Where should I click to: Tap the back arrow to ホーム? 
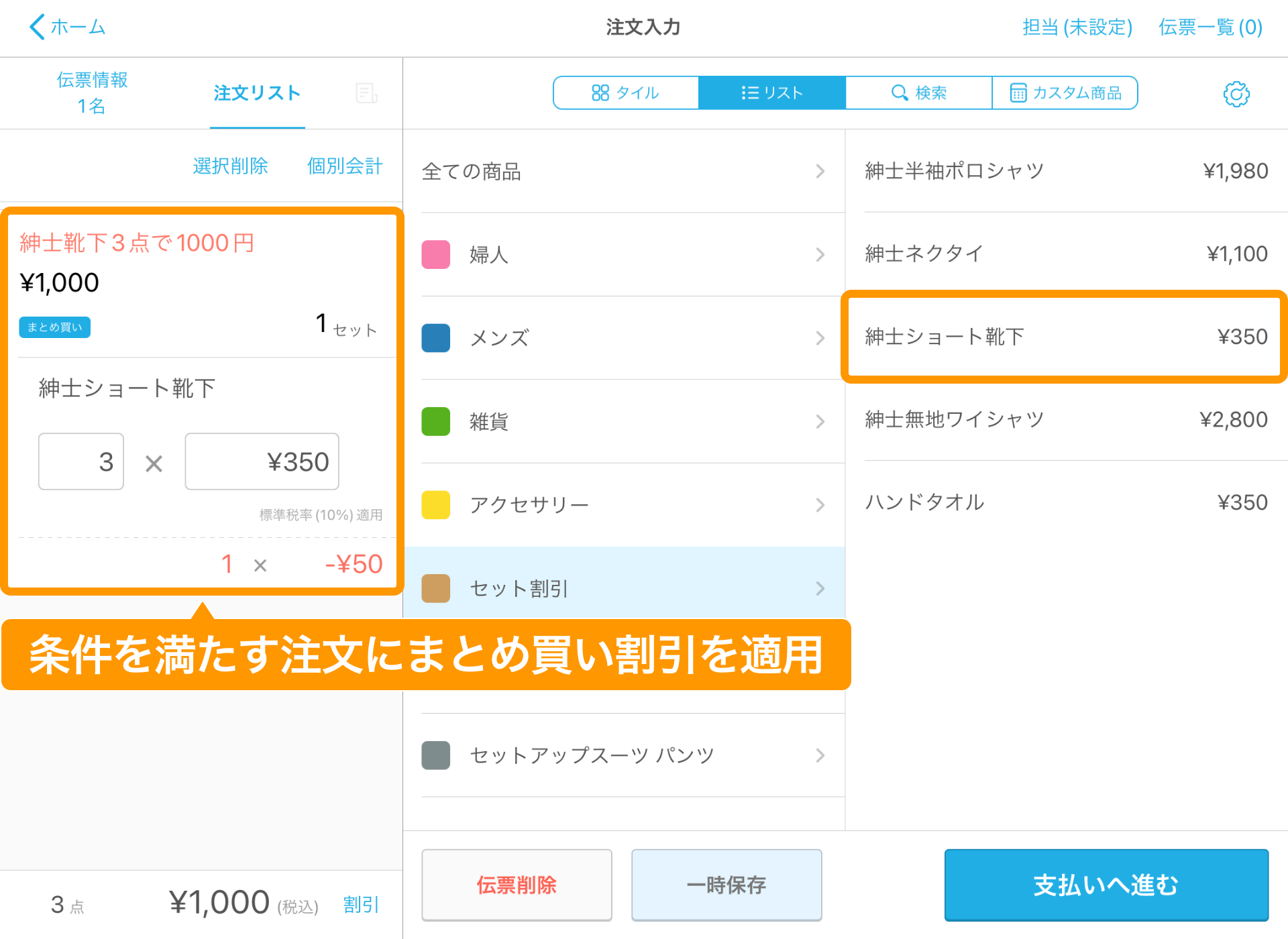38,27
